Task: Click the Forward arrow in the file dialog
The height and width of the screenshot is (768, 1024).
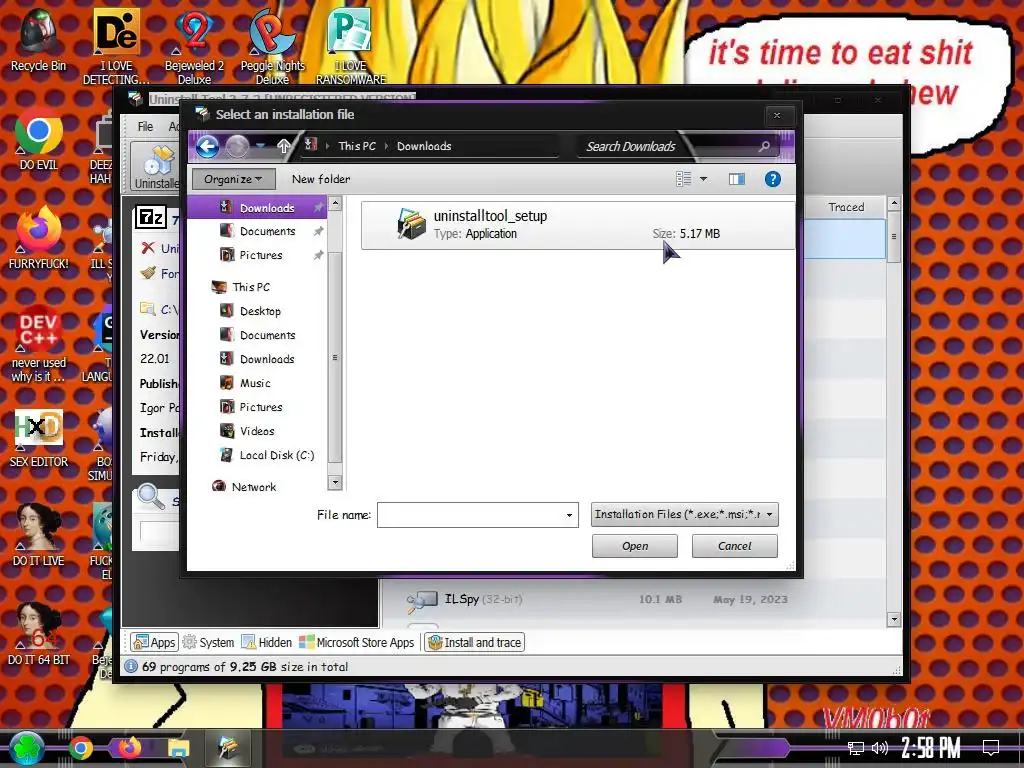Action: click(x=237, y=146)
